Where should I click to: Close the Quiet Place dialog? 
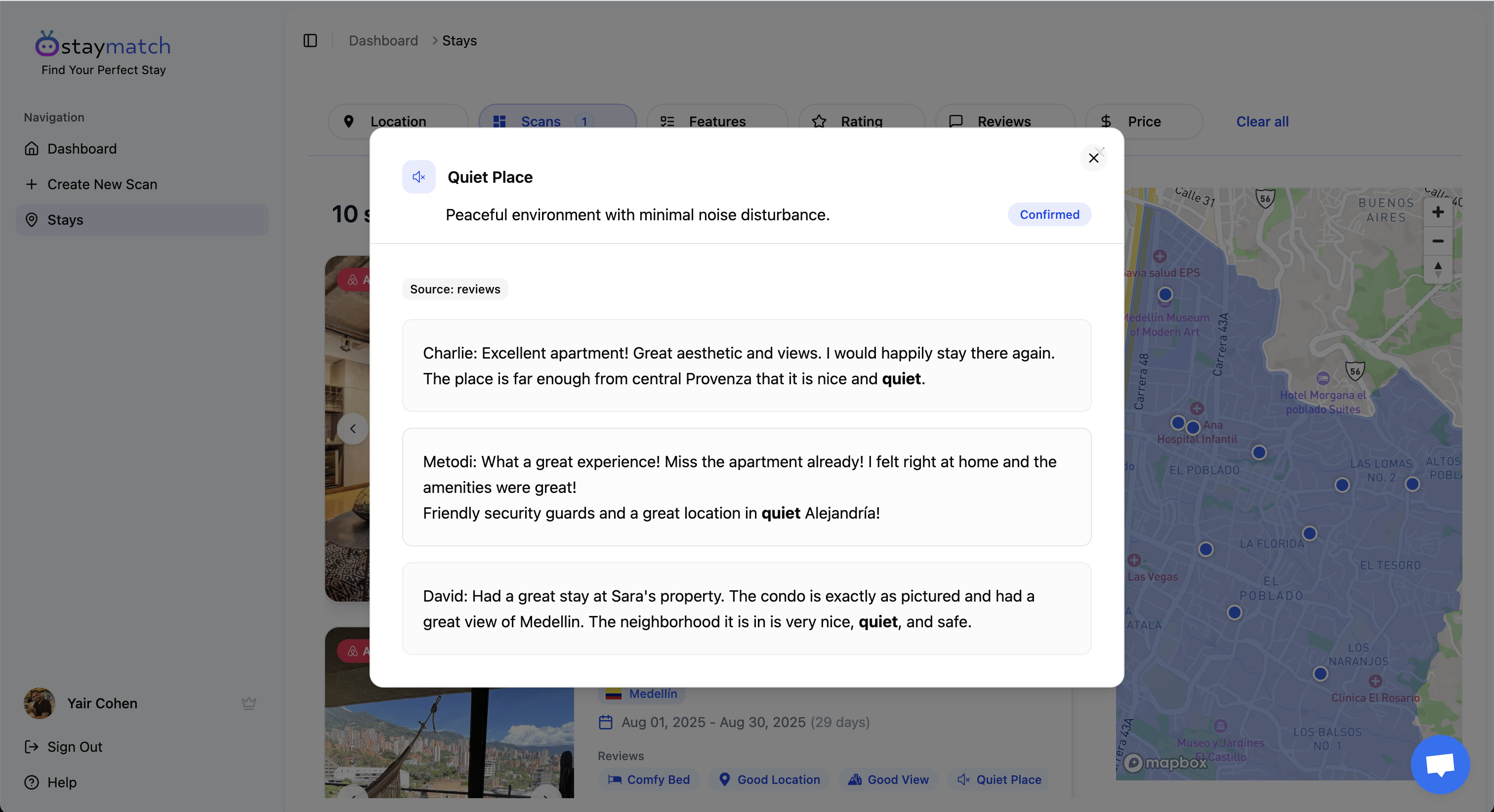click(x=1093, y=158)
